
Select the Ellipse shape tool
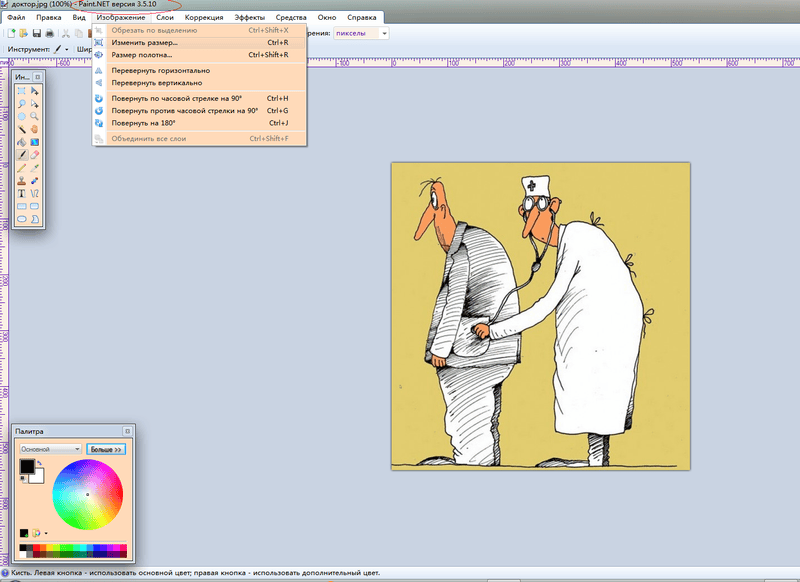pyautogui.click(x=22, y=218)
